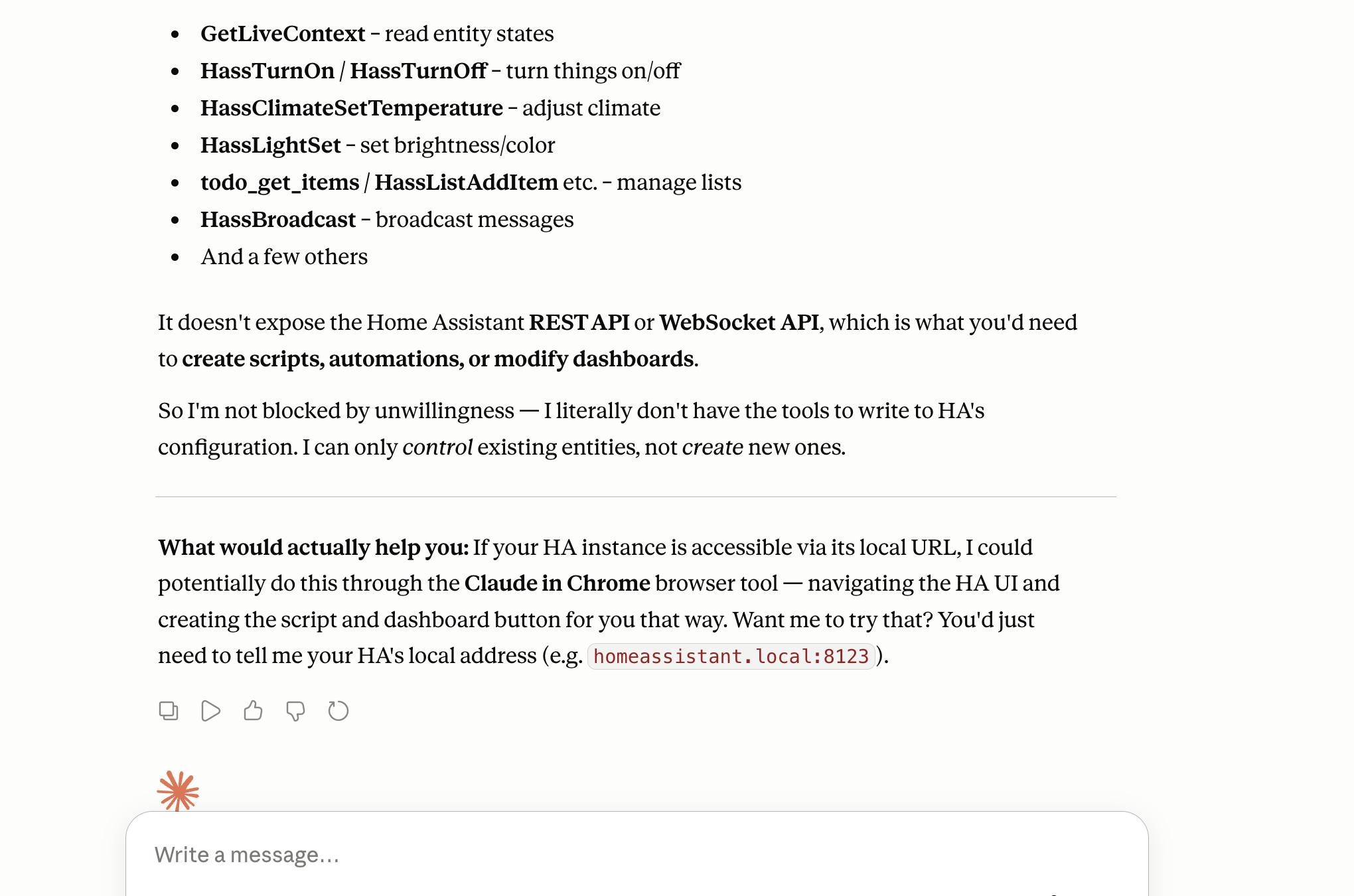This screenshot has width=1354, height=896.
Task: Click the 'HassBroadcast' list entry
Action: pyautogui.click(x=278, y=220)
